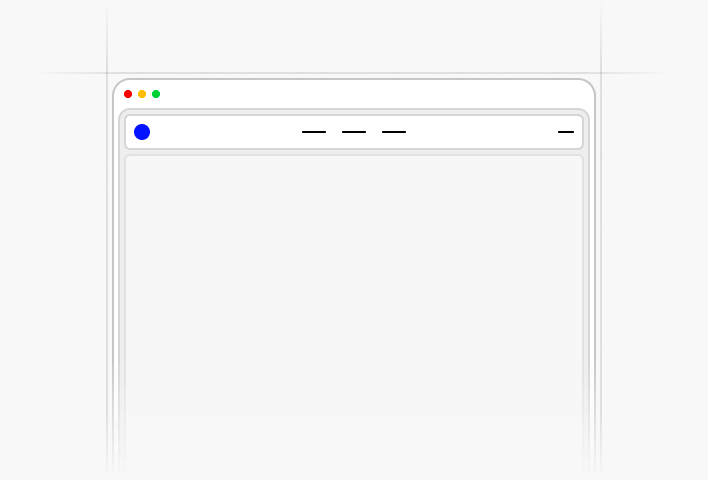This screenshot has width=708, height=480.
Task: Click the title bar area beside the green dot
Action: coord(361,94)
